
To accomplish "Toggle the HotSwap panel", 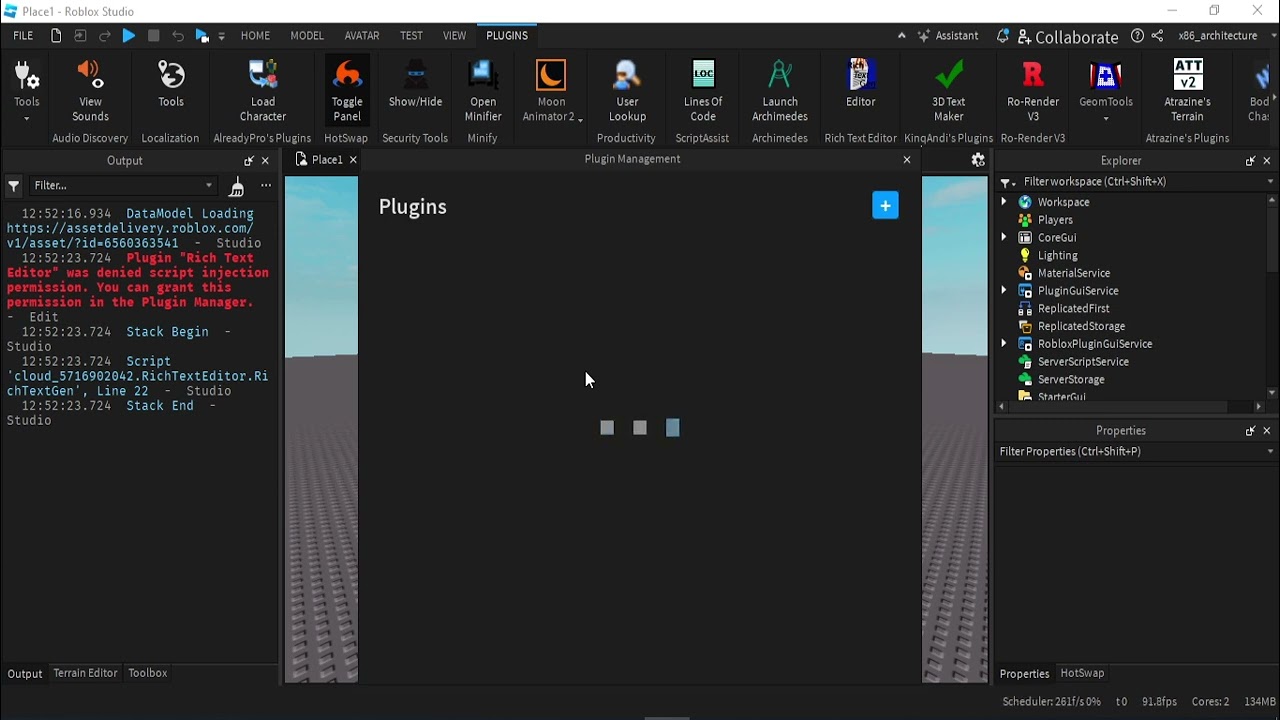I will click(347, 91).
